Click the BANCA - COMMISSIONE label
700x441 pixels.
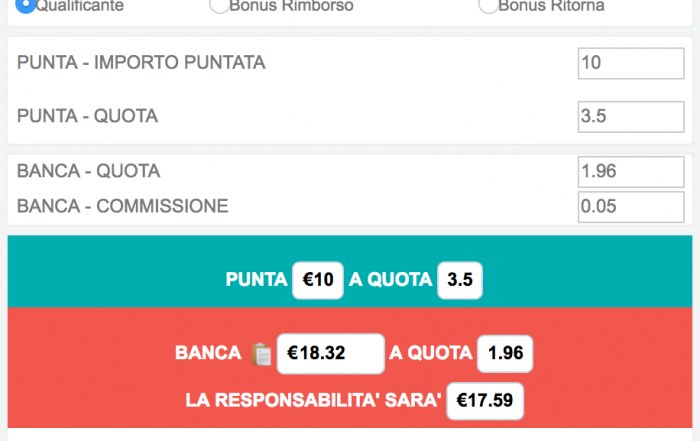(123, 206)
